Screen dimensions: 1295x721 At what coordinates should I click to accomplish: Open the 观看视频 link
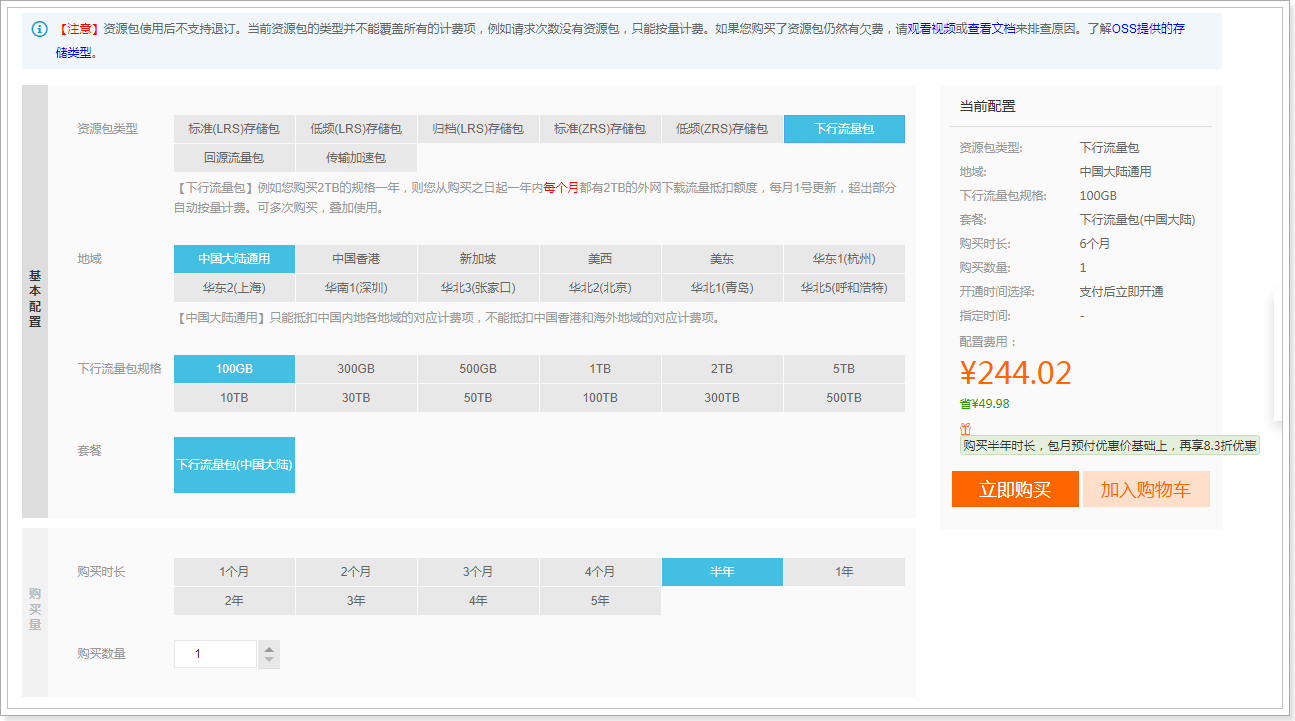931,29
